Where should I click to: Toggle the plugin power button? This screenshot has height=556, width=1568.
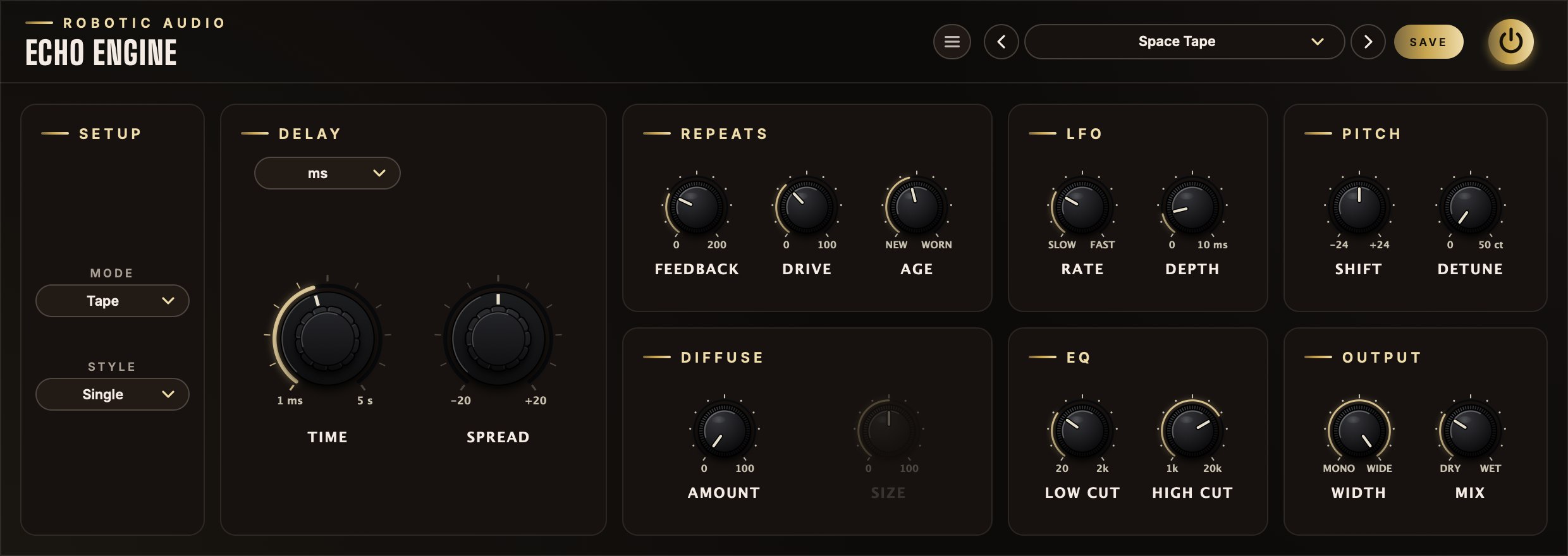point(1510,42)
